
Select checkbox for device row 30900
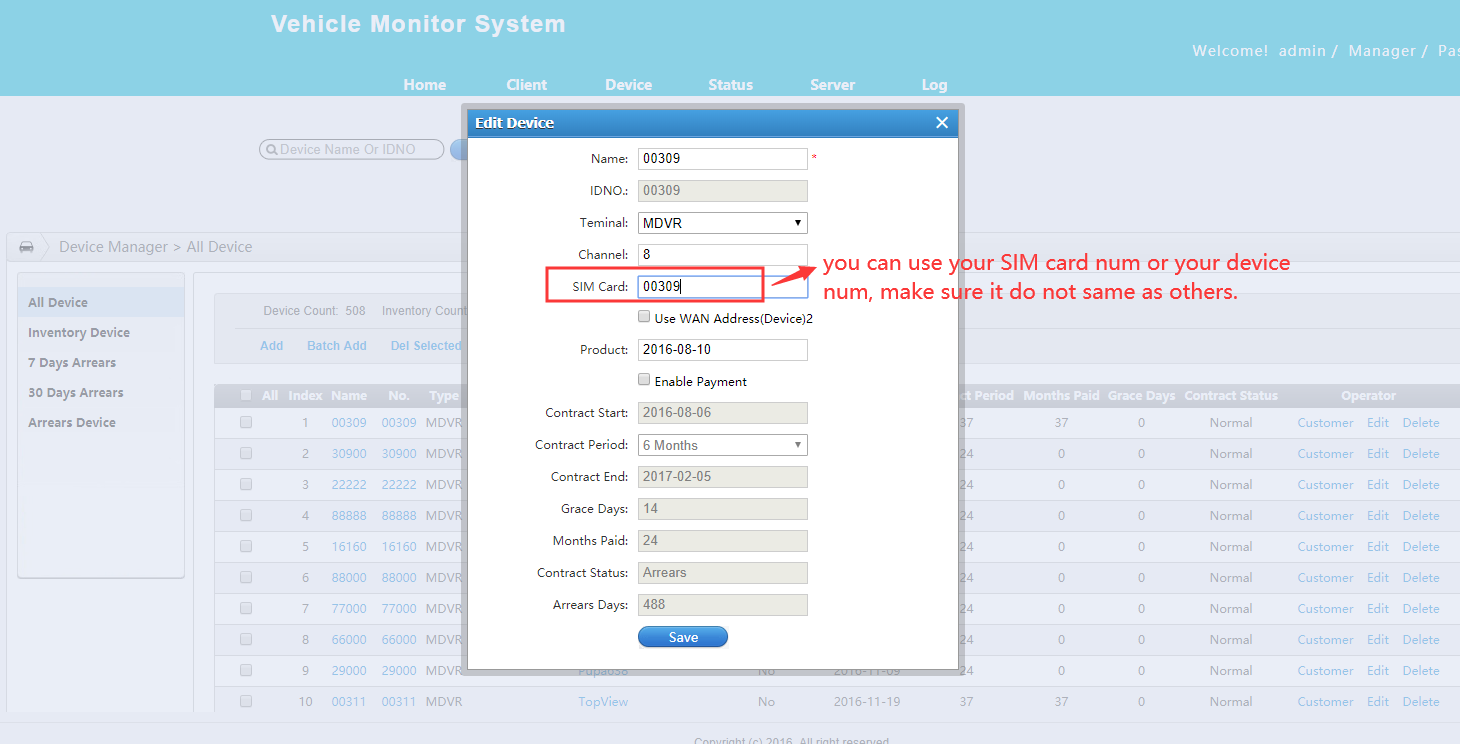click(246, 453)
